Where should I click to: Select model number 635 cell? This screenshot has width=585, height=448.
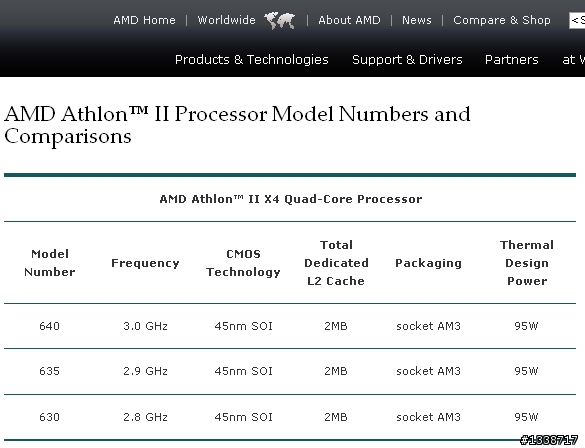[x=49, y=371]
